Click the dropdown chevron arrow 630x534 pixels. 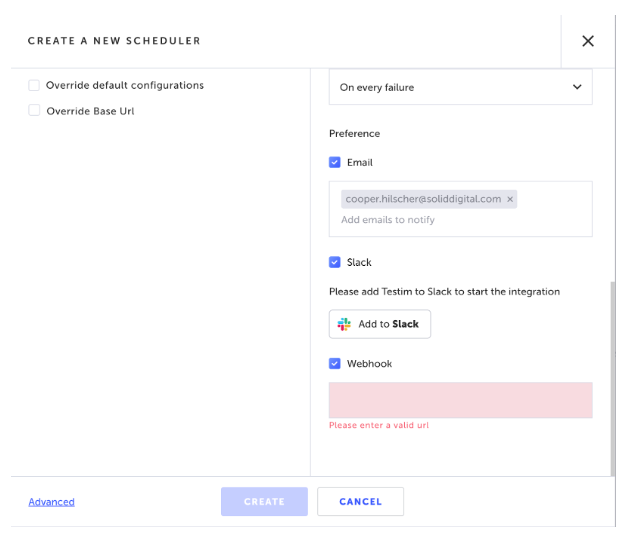[577, 87]
